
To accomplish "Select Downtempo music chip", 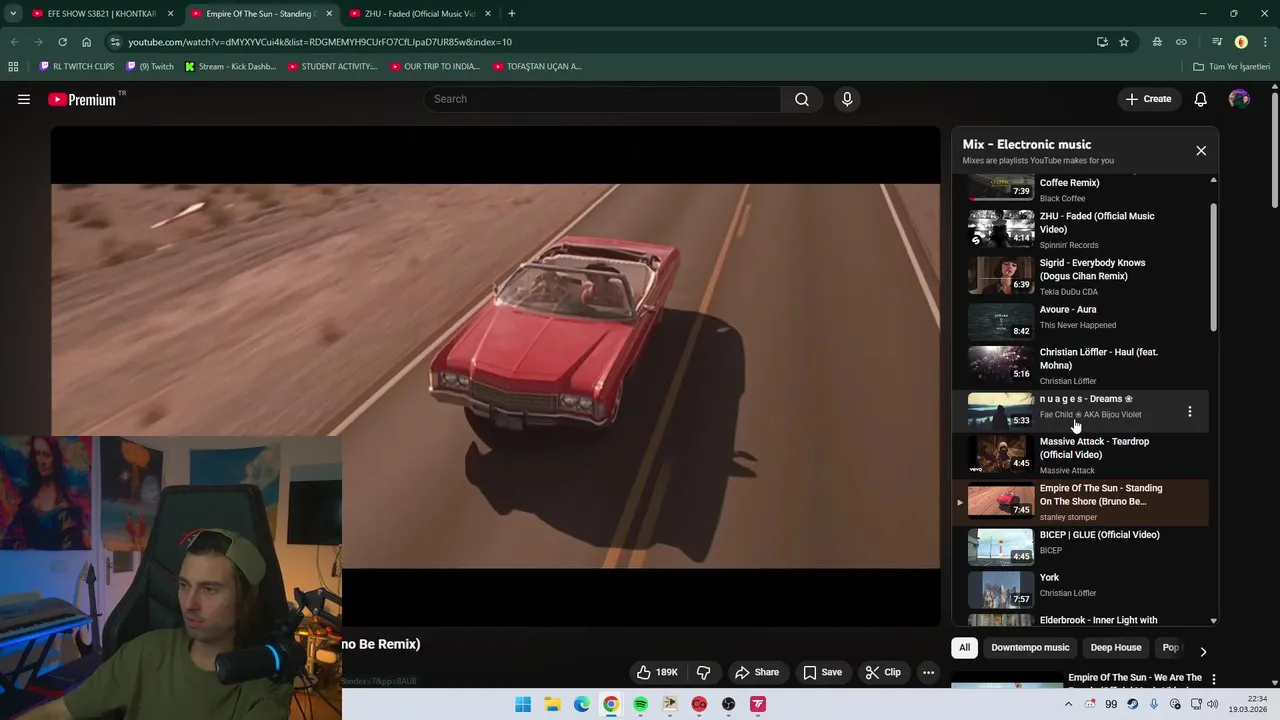I will click(1030, 647).
